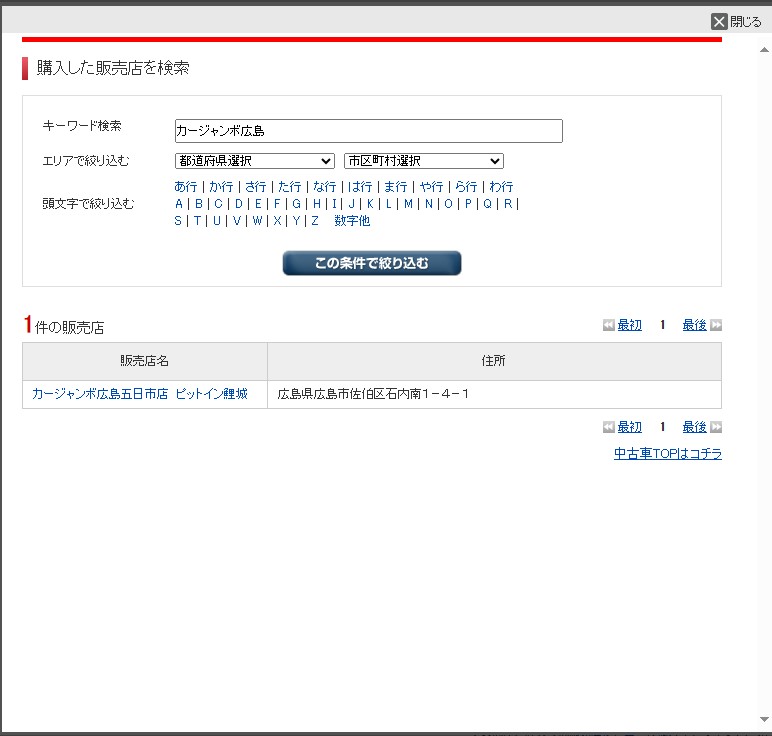Filter dealers by か行
The image size is (772, 736).
pos(221,187)
